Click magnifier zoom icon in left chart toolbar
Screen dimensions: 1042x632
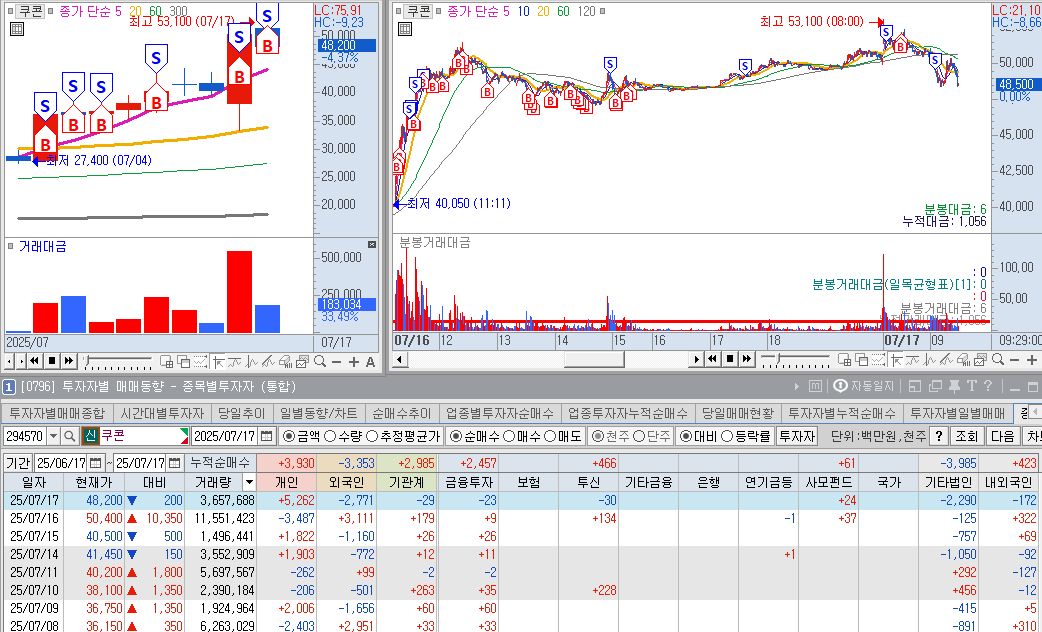coord(320,362)
